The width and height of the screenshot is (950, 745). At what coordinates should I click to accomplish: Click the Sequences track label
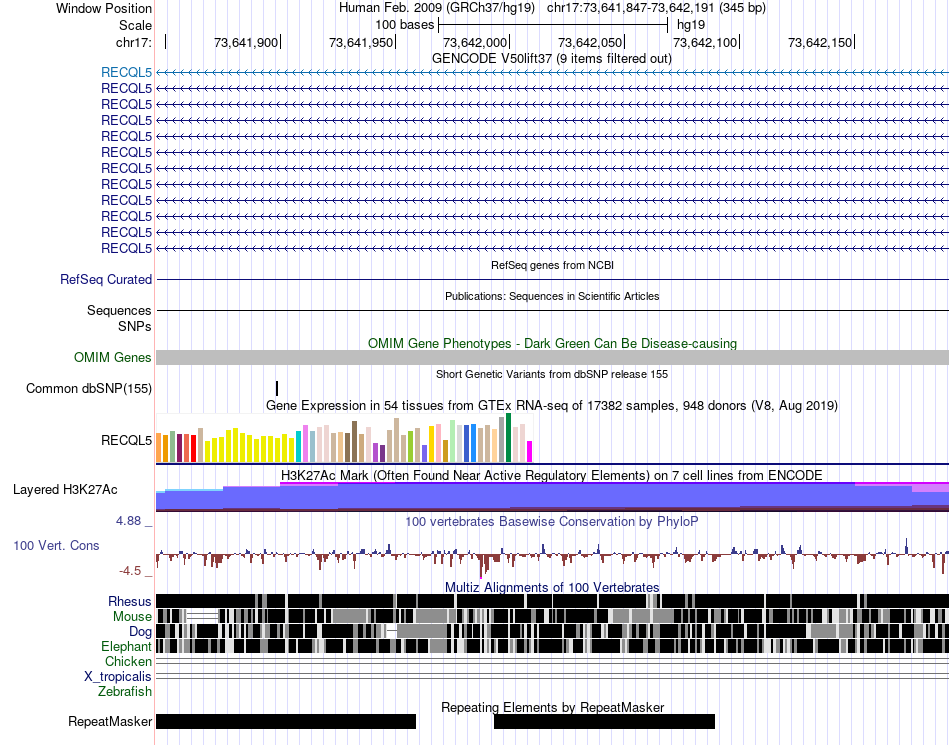[119, 311]
